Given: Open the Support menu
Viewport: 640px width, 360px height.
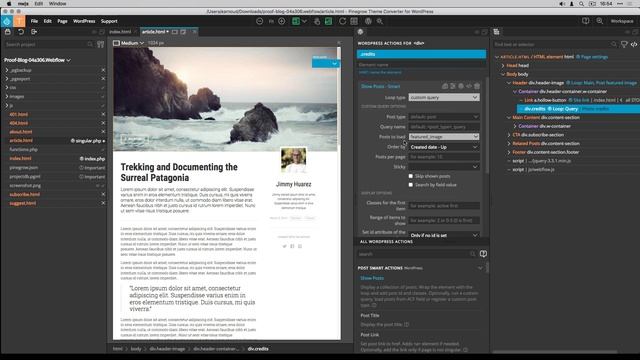Looking at the screenshot, I should tap(109, 21).
